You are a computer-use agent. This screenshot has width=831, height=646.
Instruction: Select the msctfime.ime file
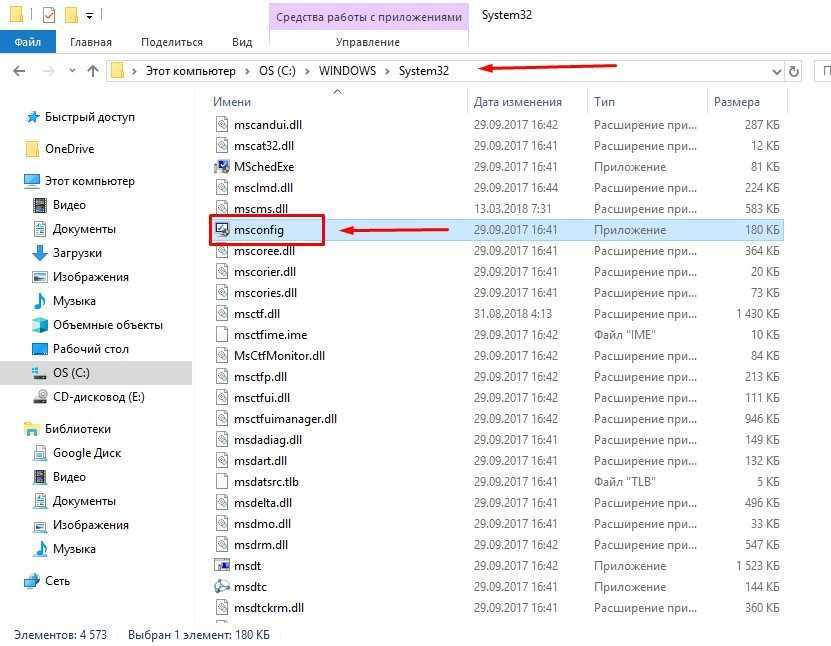tap(270, 335)
